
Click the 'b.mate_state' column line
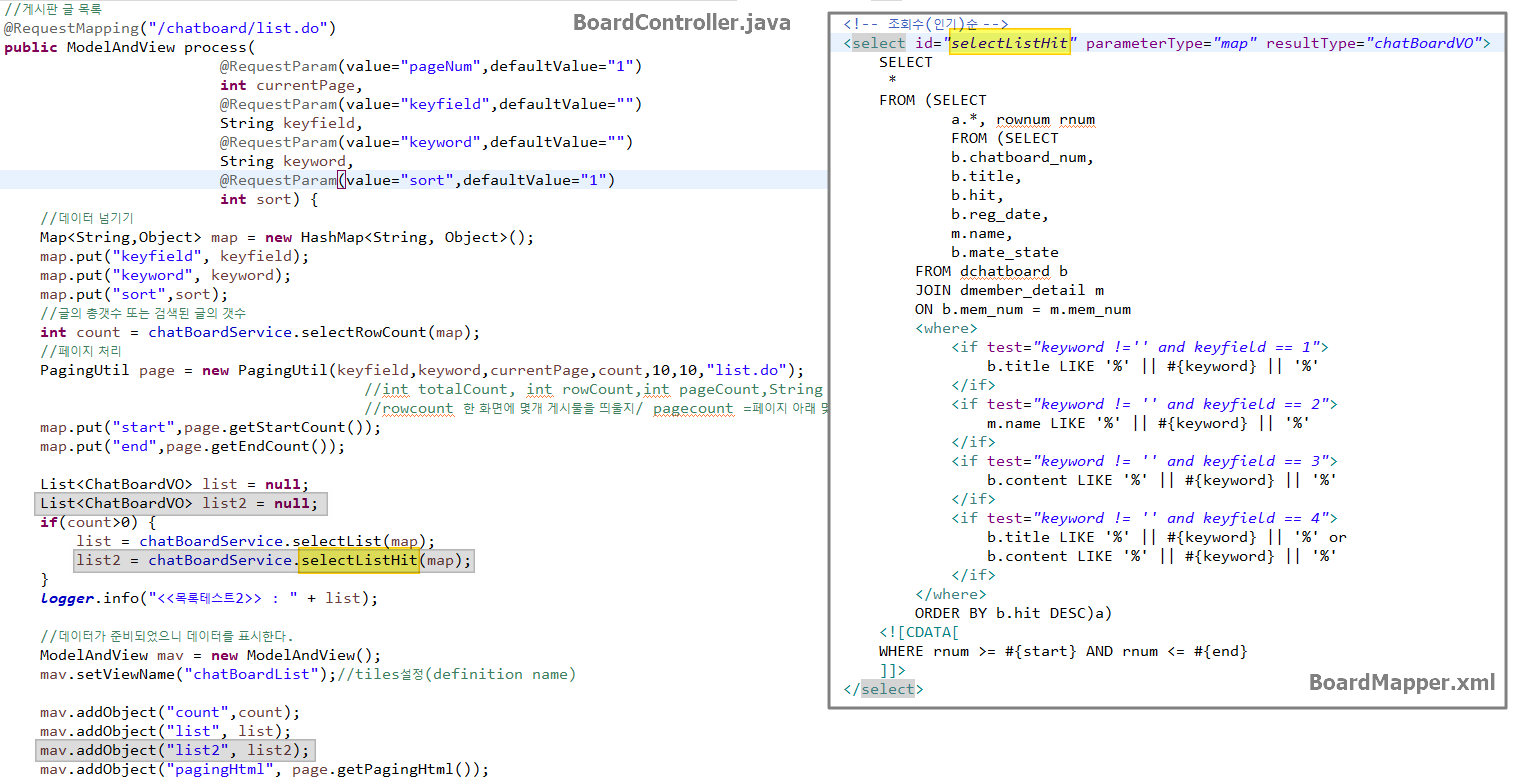1005,252
